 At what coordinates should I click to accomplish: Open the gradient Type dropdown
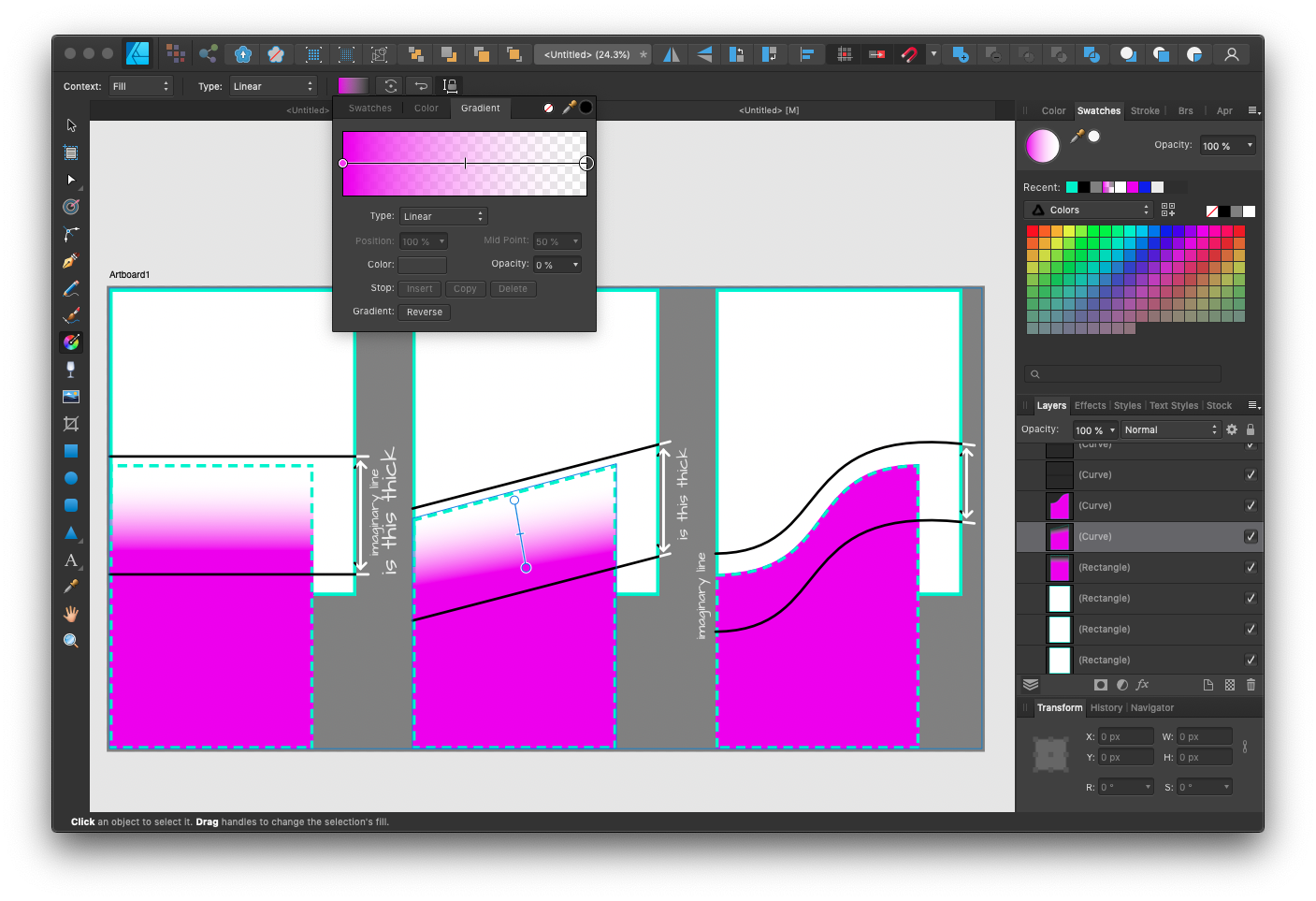tap(443, 215)
